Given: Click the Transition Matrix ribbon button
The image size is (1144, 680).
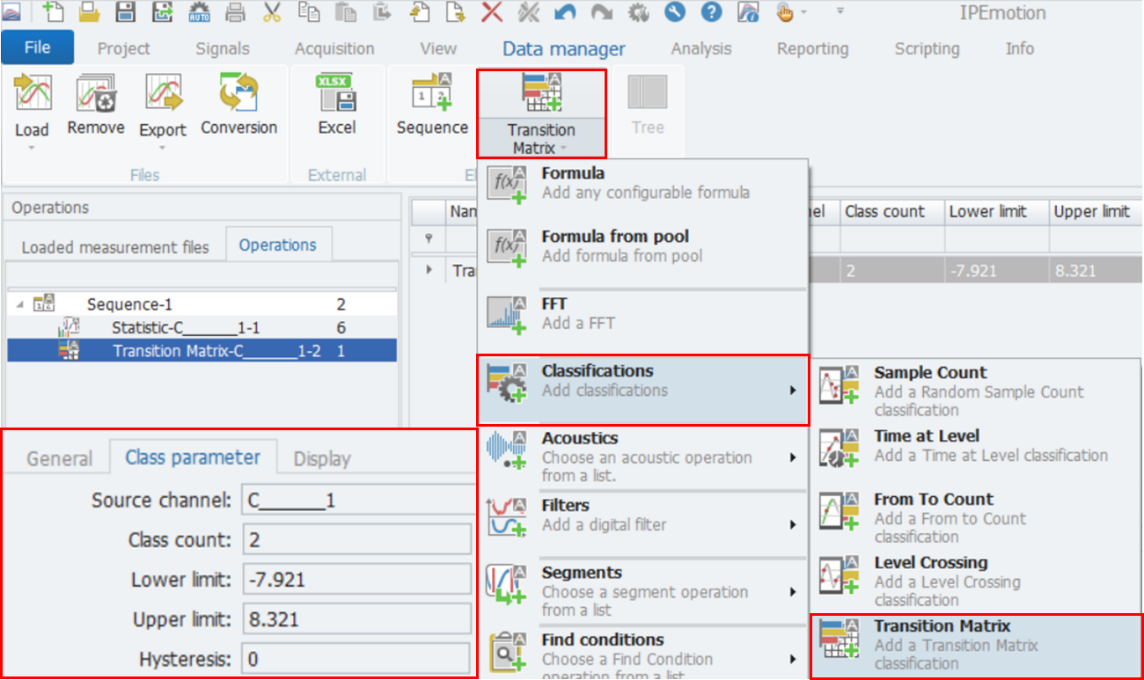Looking at the screenshot, I should click(541, 113).
